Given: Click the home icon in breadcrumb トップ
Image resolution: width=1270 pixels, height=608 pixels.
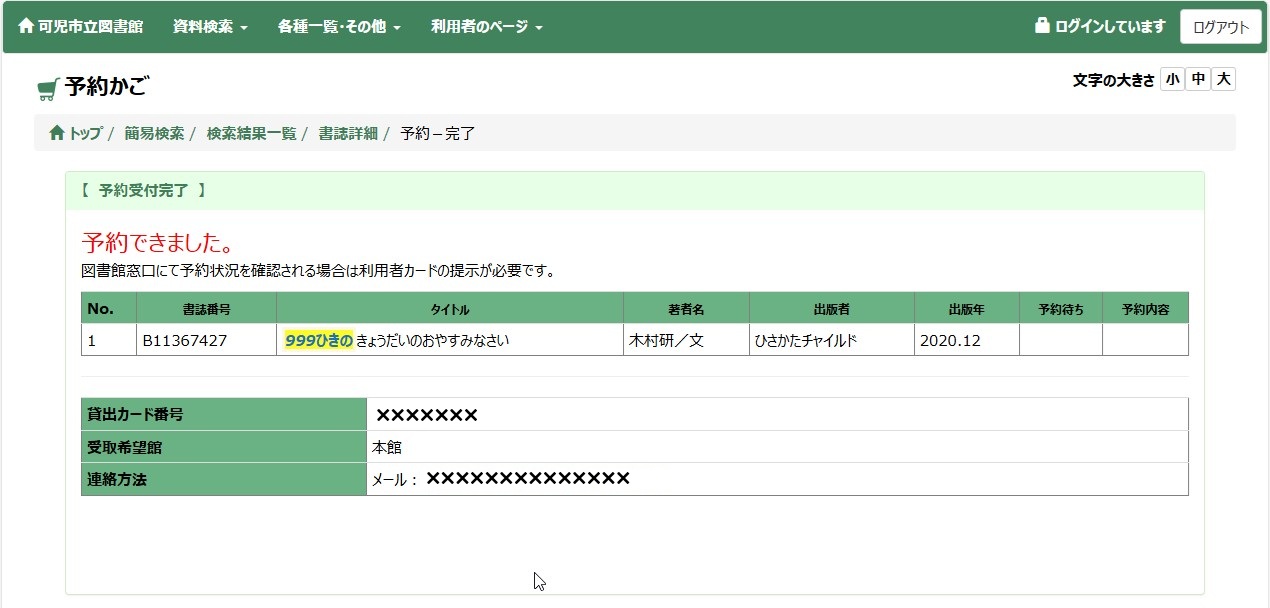Looking at the screenshot, I should click(56, 133).
